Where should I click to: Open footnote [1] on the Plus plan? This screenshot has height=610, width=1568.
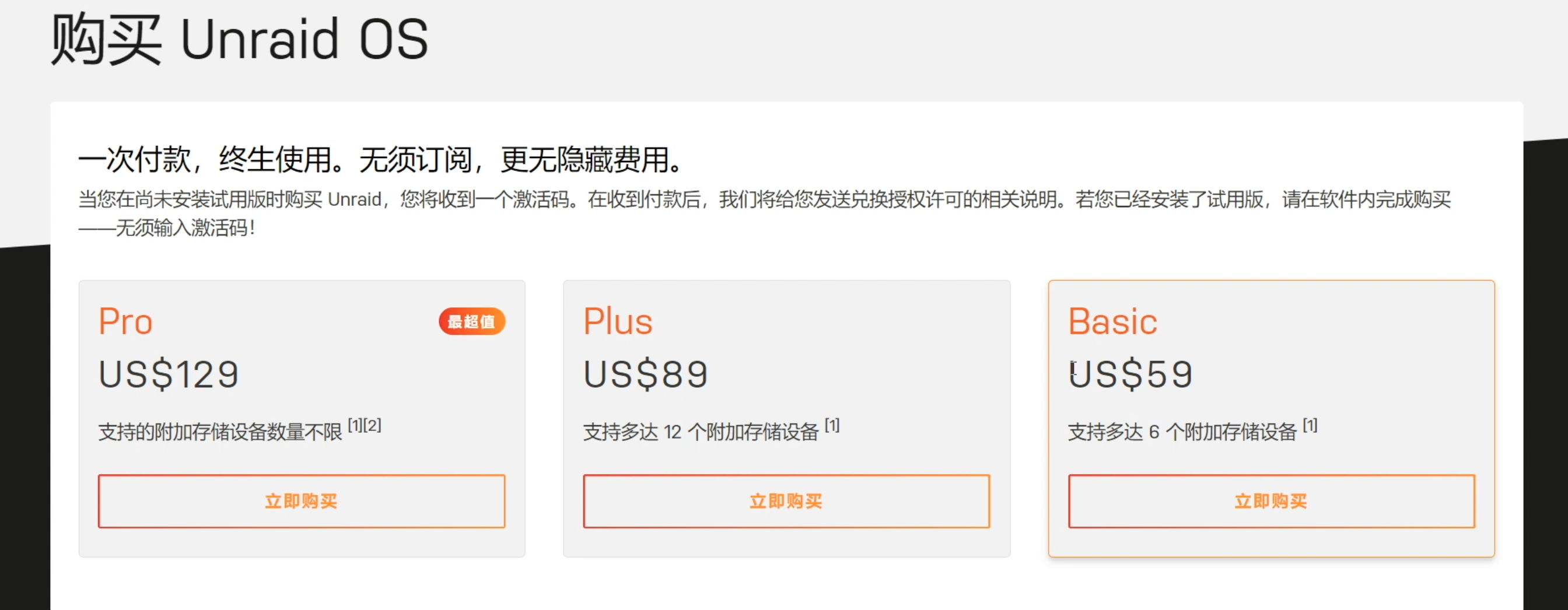832,425
